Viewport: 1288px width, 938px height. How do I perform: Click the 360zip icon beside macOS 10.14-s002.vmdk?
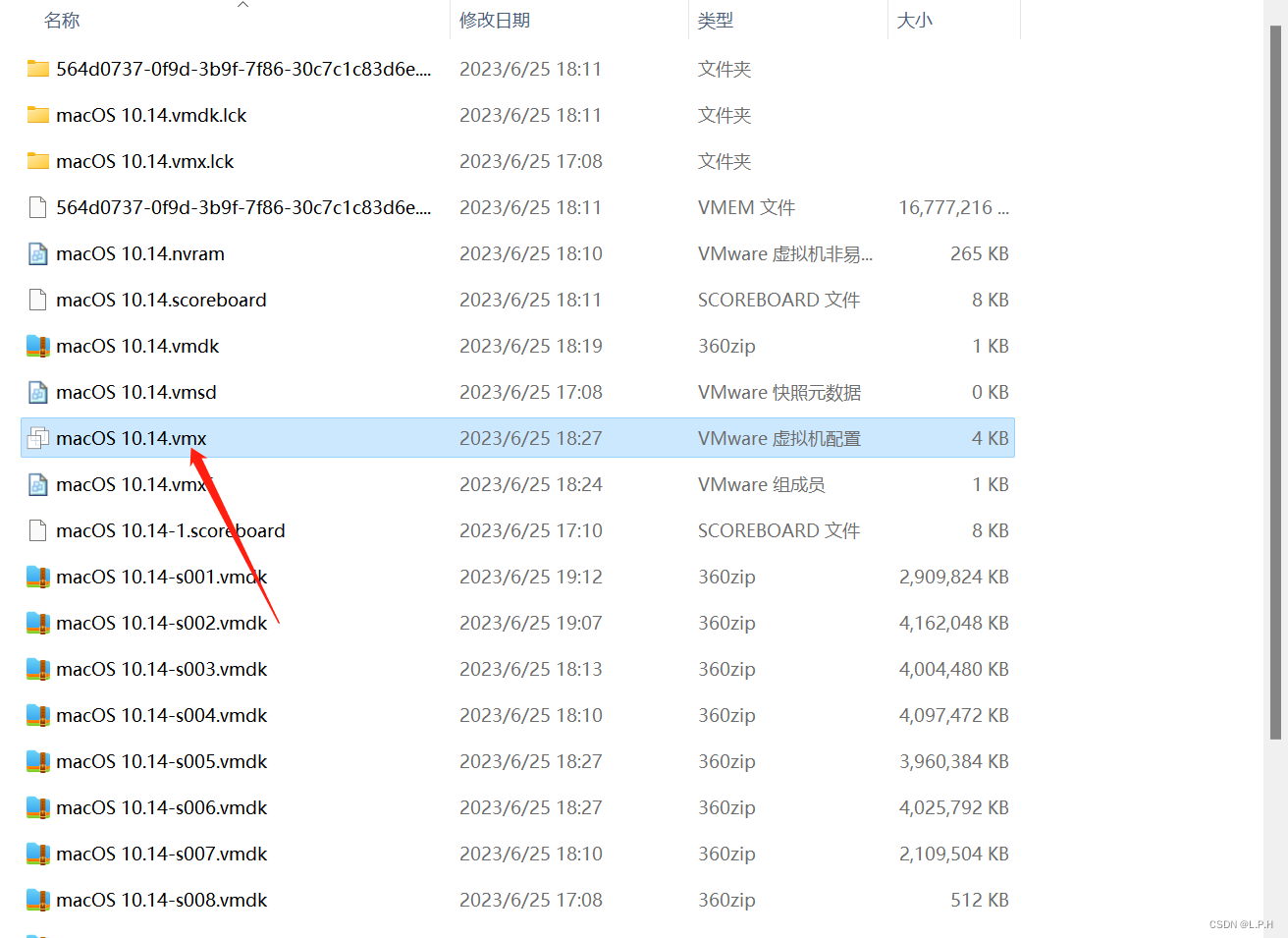coord(38,623)
